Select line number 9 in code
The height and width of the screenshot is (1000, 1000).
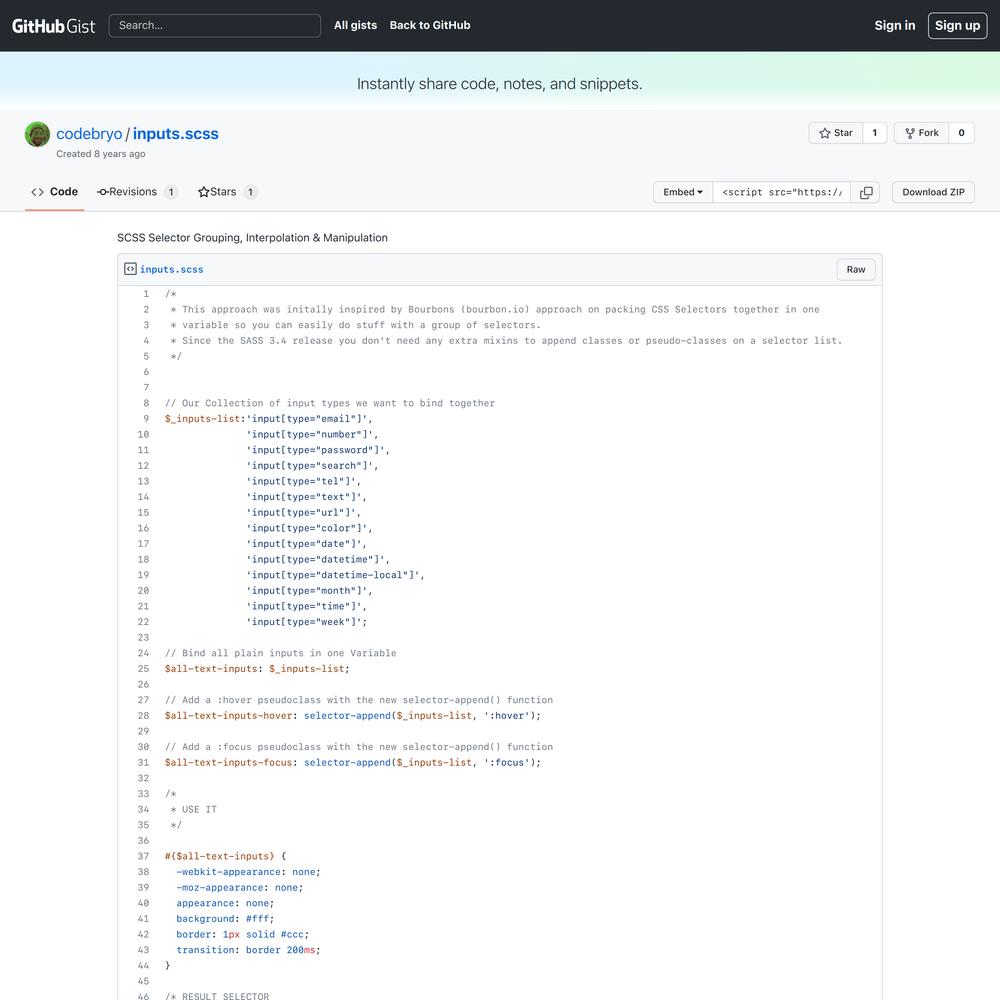145,419
